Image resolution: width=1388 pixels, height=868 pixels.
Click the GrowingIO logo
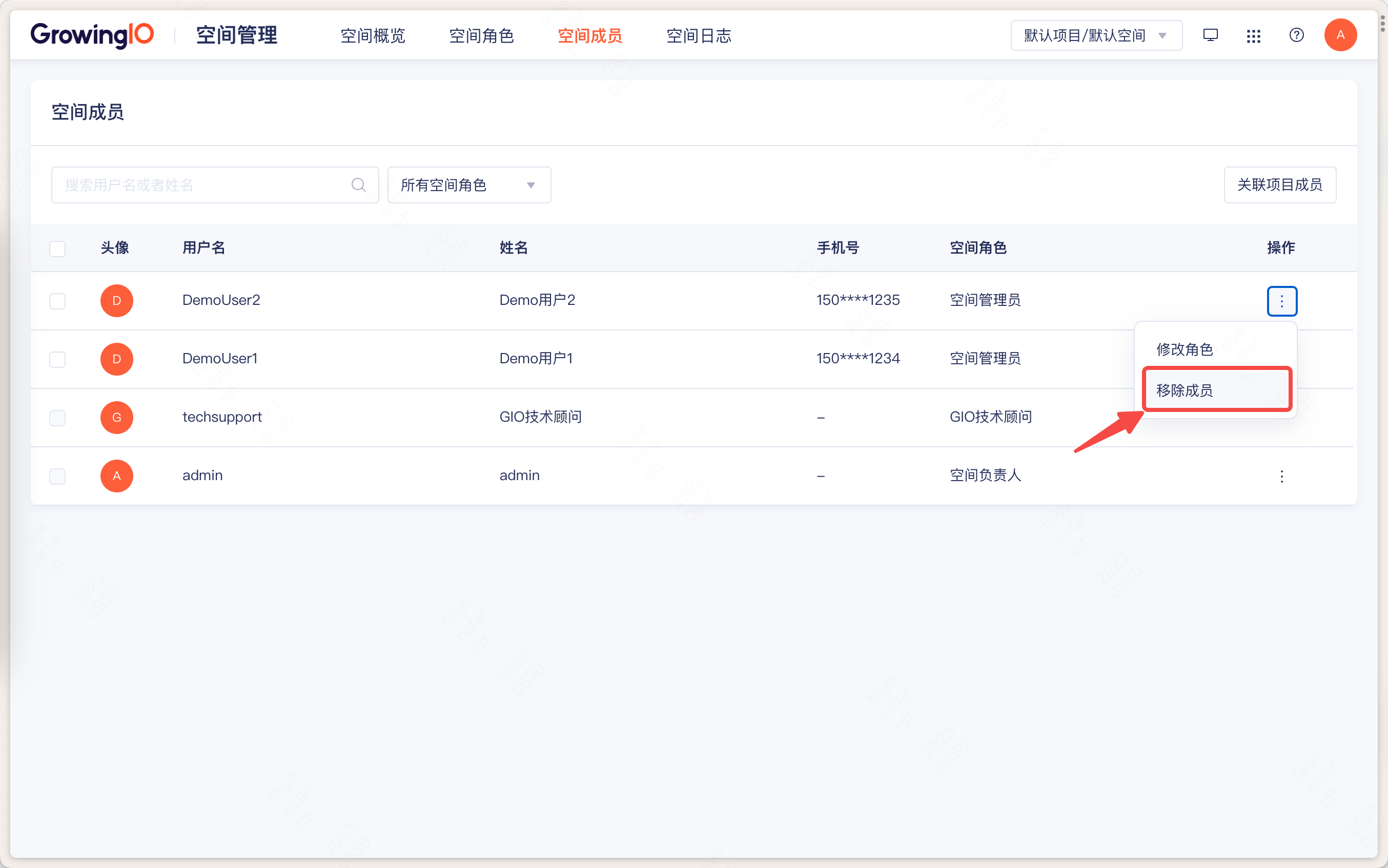[x=92, y=35]
